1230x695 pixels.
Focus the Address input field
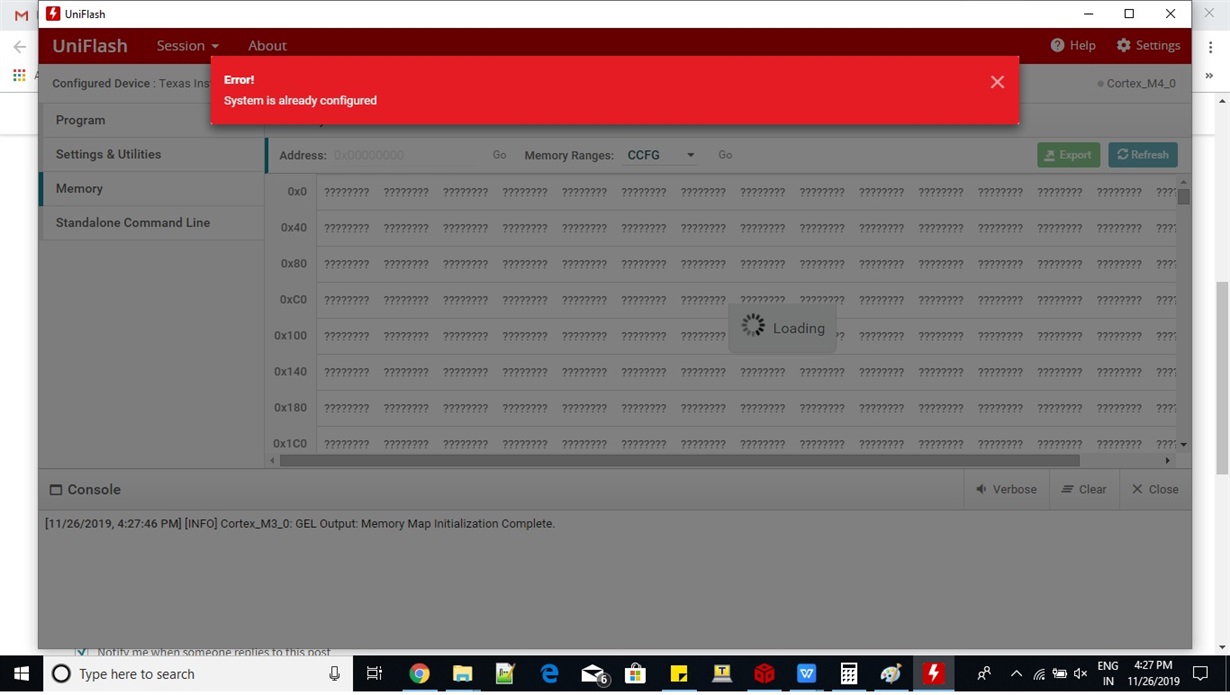pyautogui.click(x=407, y=155)
